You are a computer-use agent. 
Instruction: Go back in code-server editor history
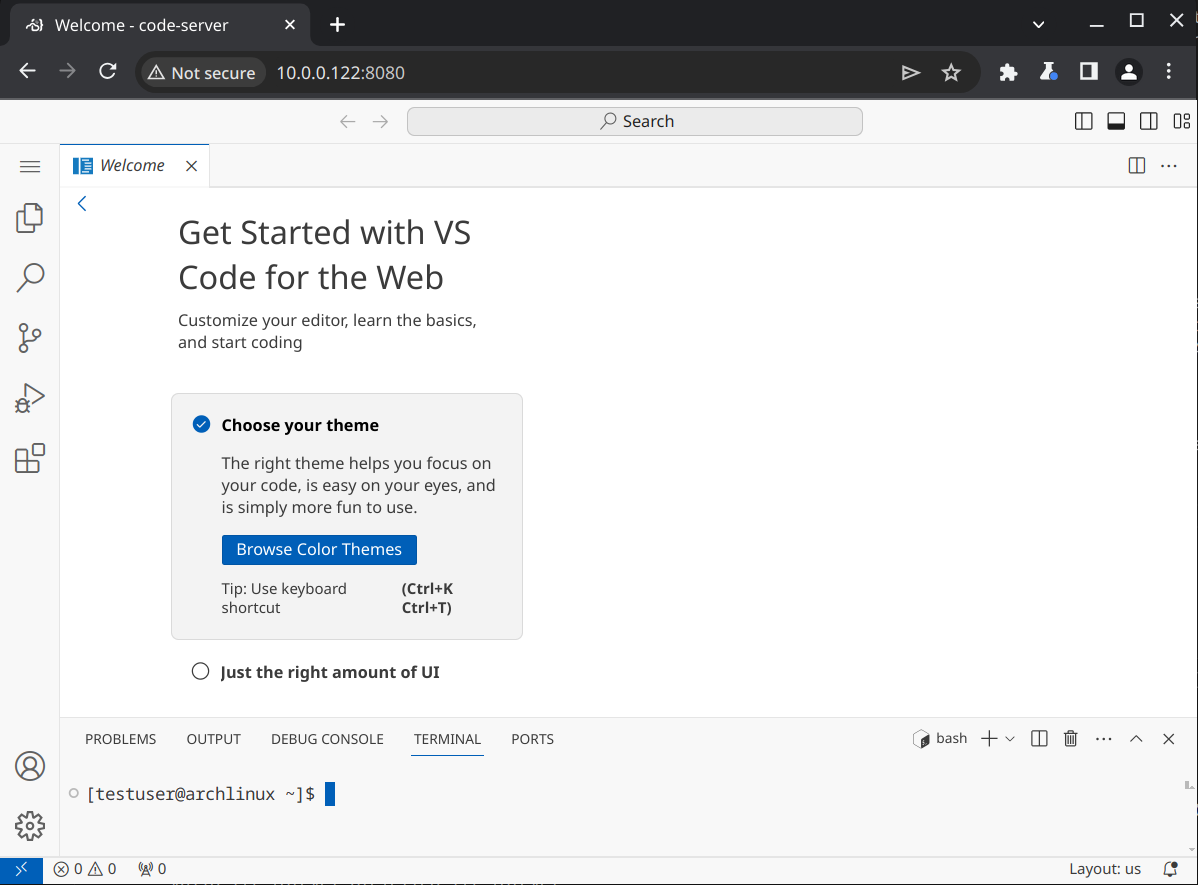[348, 122]
